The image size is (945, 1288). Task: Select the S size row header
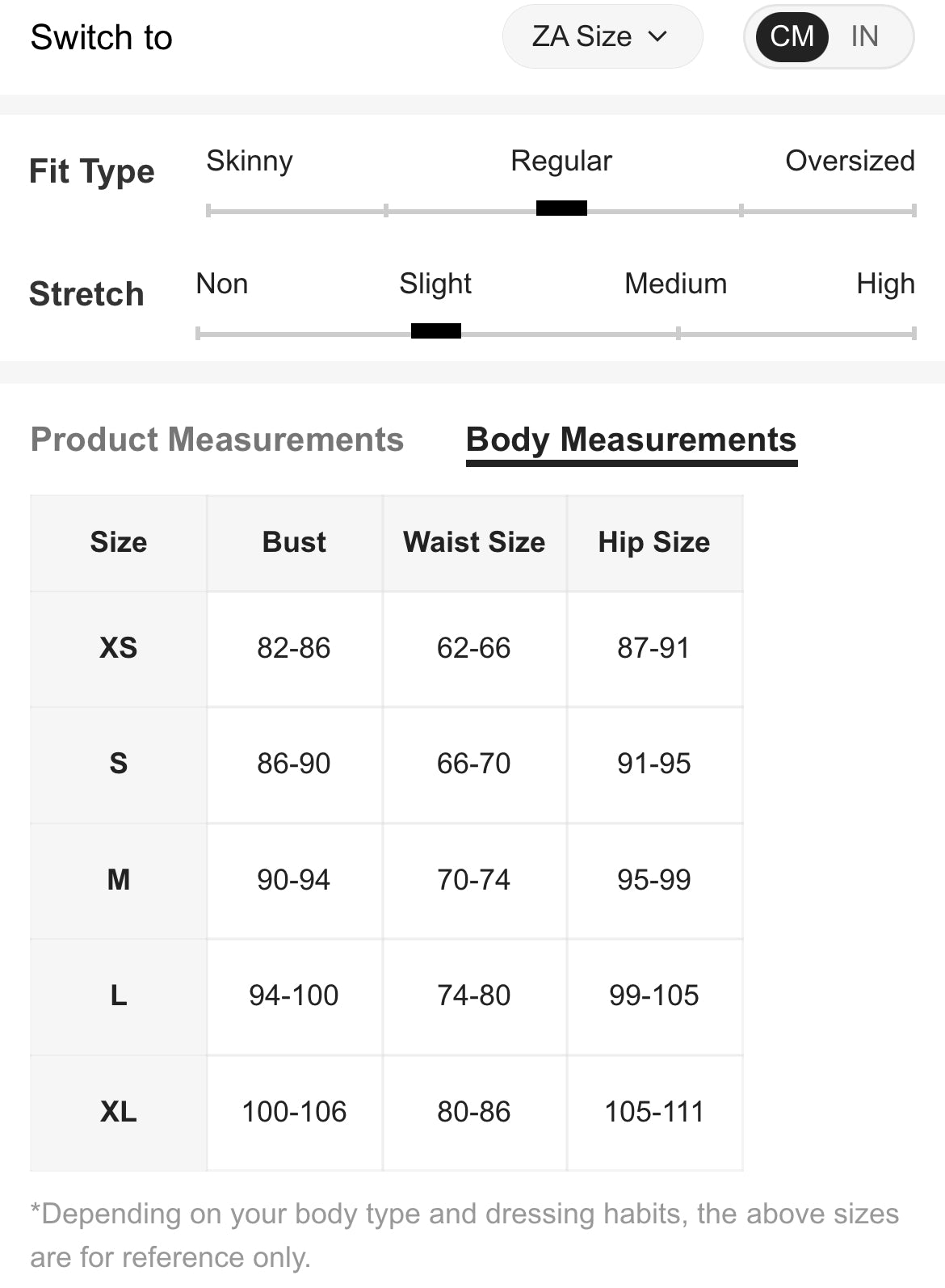[x=119, y=764]
